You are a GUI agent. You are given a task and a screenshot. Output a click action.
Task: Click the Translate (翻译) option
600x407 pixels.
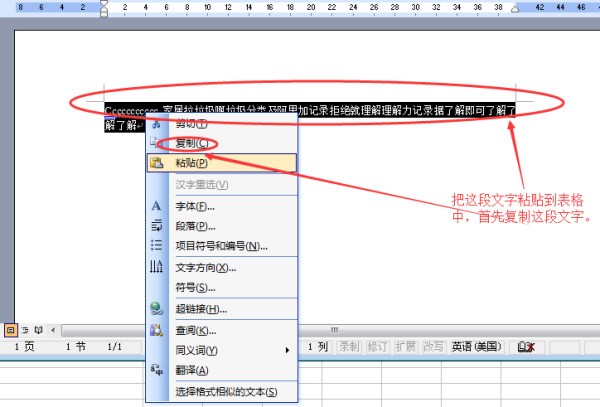(x=191, y=370)
